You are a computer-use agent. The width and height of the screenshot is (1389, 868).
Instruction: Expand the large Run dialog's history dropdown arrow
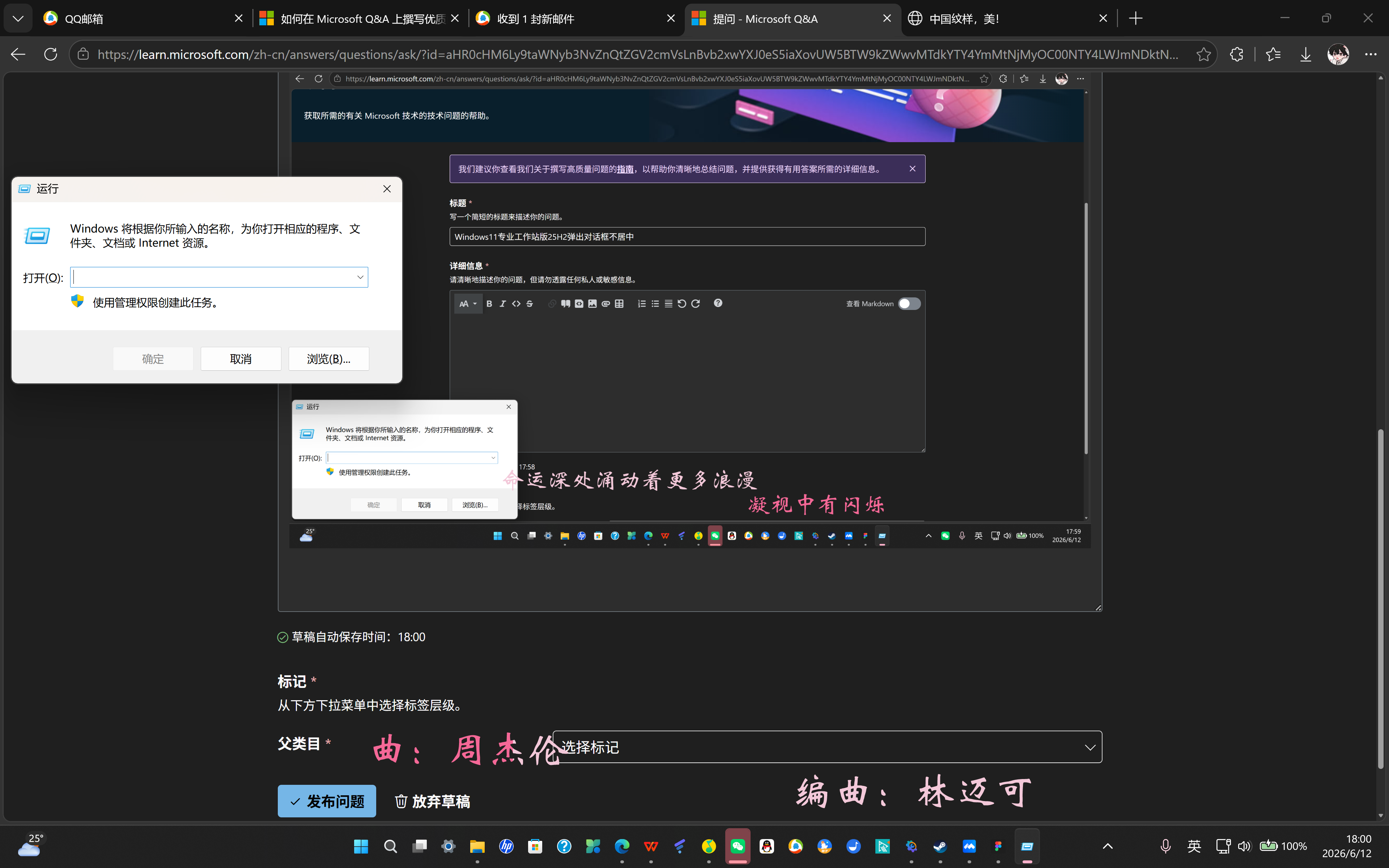pos(360,277)
